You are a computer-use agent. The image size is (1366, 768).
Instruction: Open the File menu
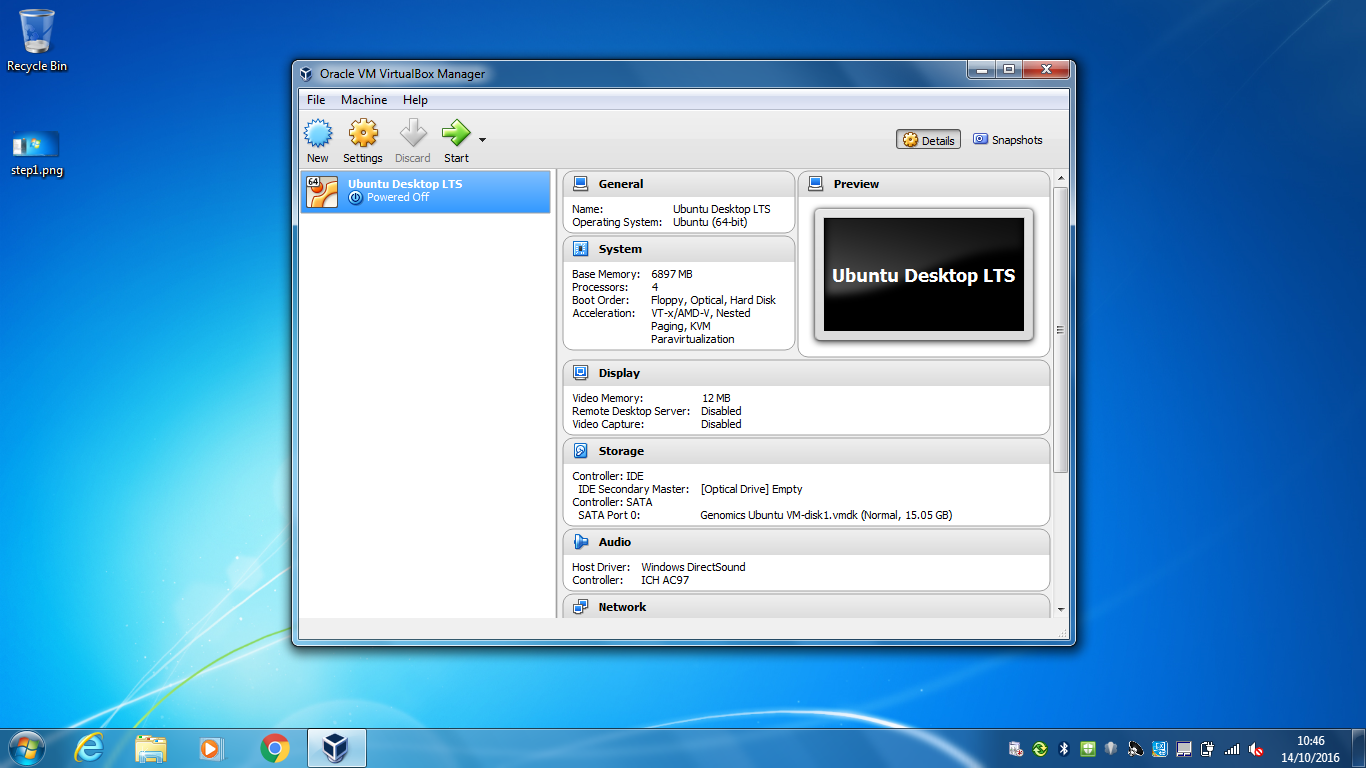coord(316,100)
